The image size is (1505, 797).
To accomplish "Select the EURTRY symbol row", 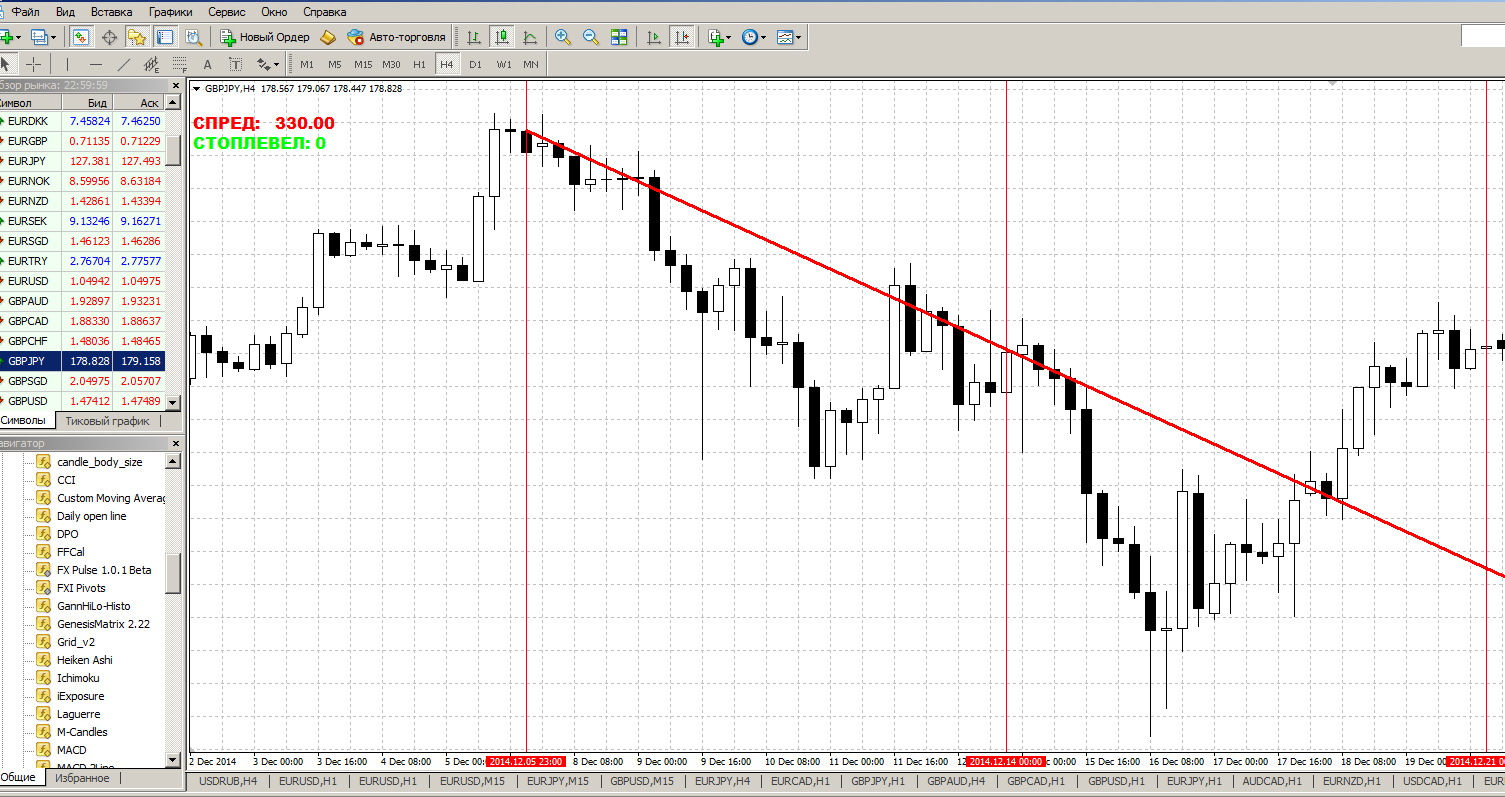I will point(82,261).
